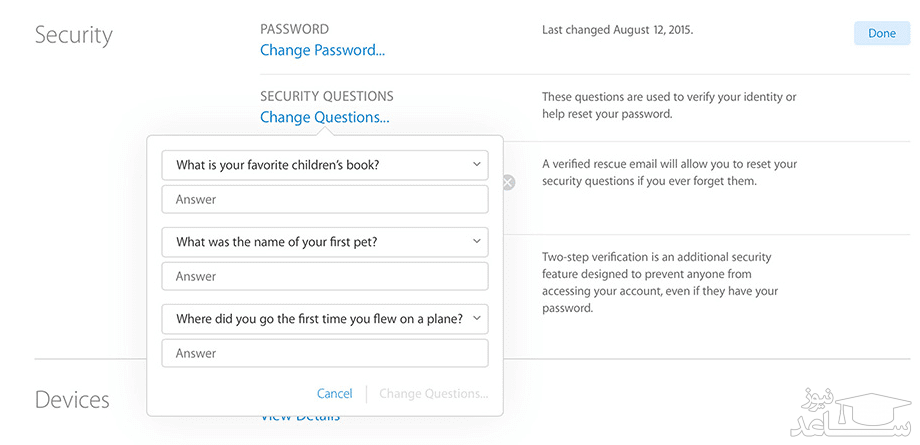The width and height of the screenshot is (920, 445).
Task: Click the SECURITY QUESTIONS label text
Action: pos(326,96)
